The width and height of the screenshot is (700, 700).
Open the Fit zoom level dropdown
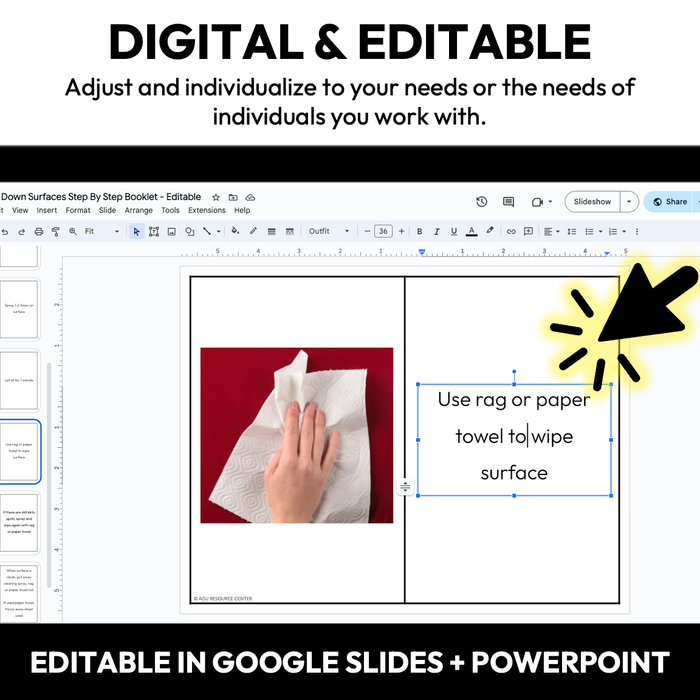tap(100, 231)
